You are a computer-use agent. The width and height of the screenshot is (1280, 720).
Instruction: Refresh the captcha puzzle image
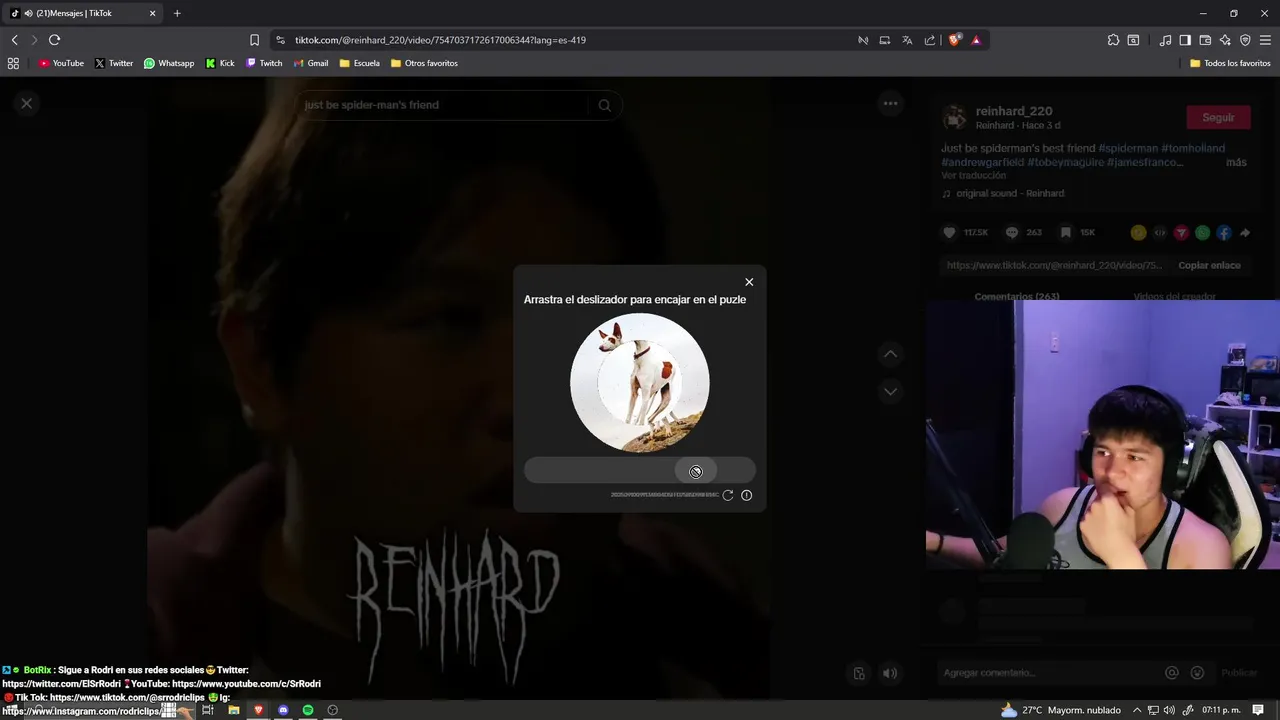728,495
